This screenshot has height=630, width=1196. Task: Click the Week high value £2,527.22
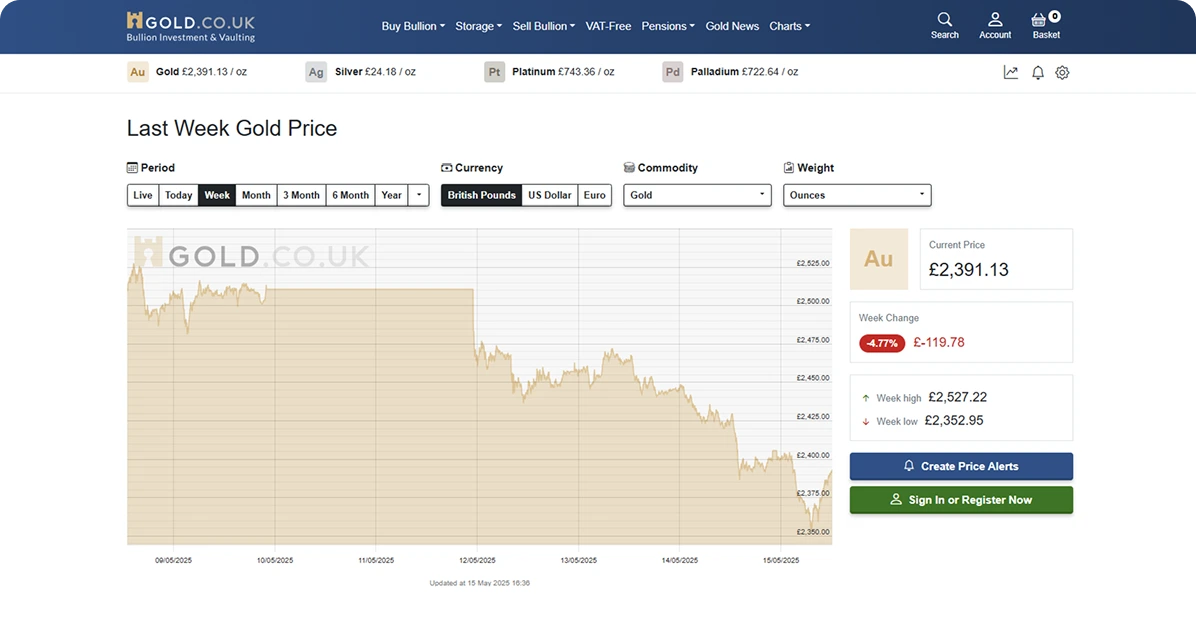click(957, 397)
